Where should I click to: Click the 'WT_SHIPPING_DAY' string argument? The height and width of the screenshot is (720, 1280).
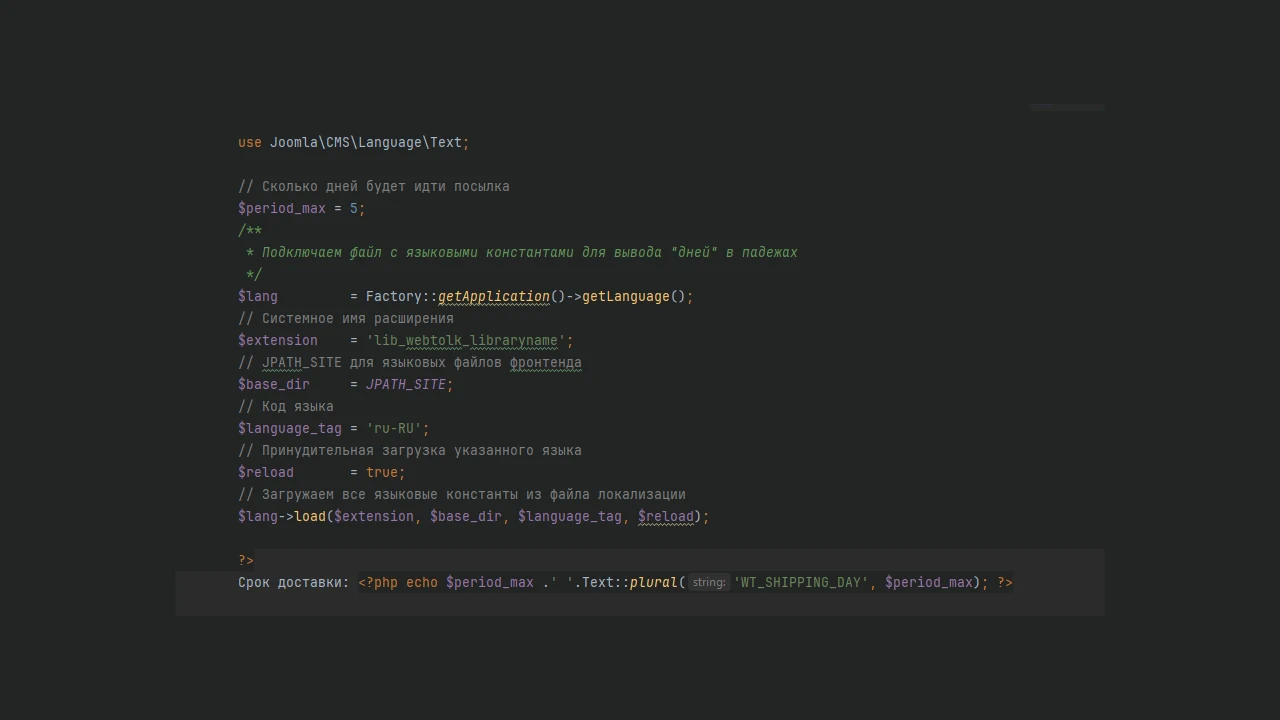801,582
